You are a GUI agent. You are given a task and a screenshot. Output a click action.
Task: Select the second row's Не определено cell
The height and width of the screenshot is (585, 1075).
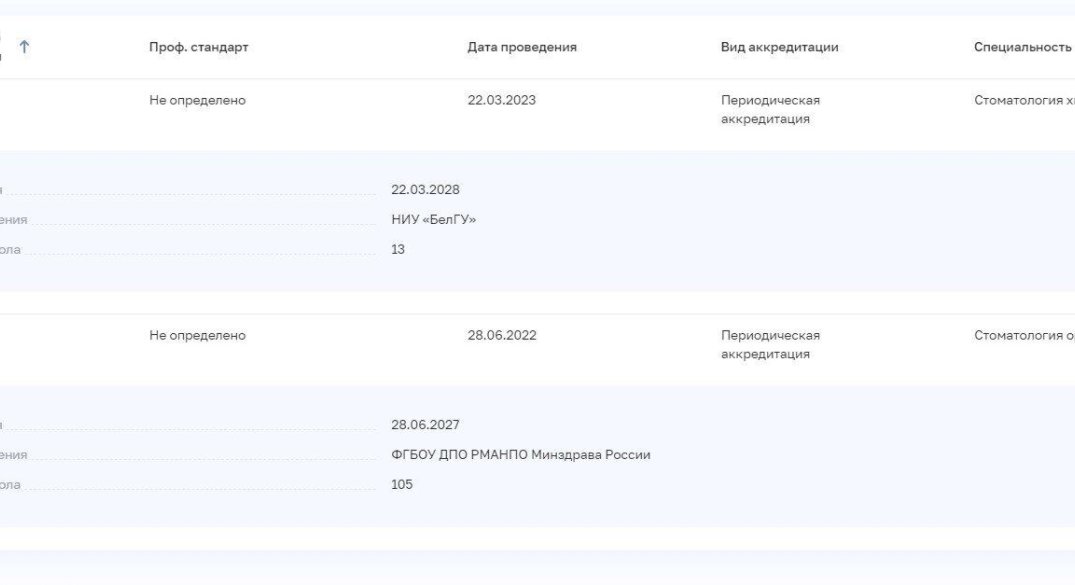point(197,335)
